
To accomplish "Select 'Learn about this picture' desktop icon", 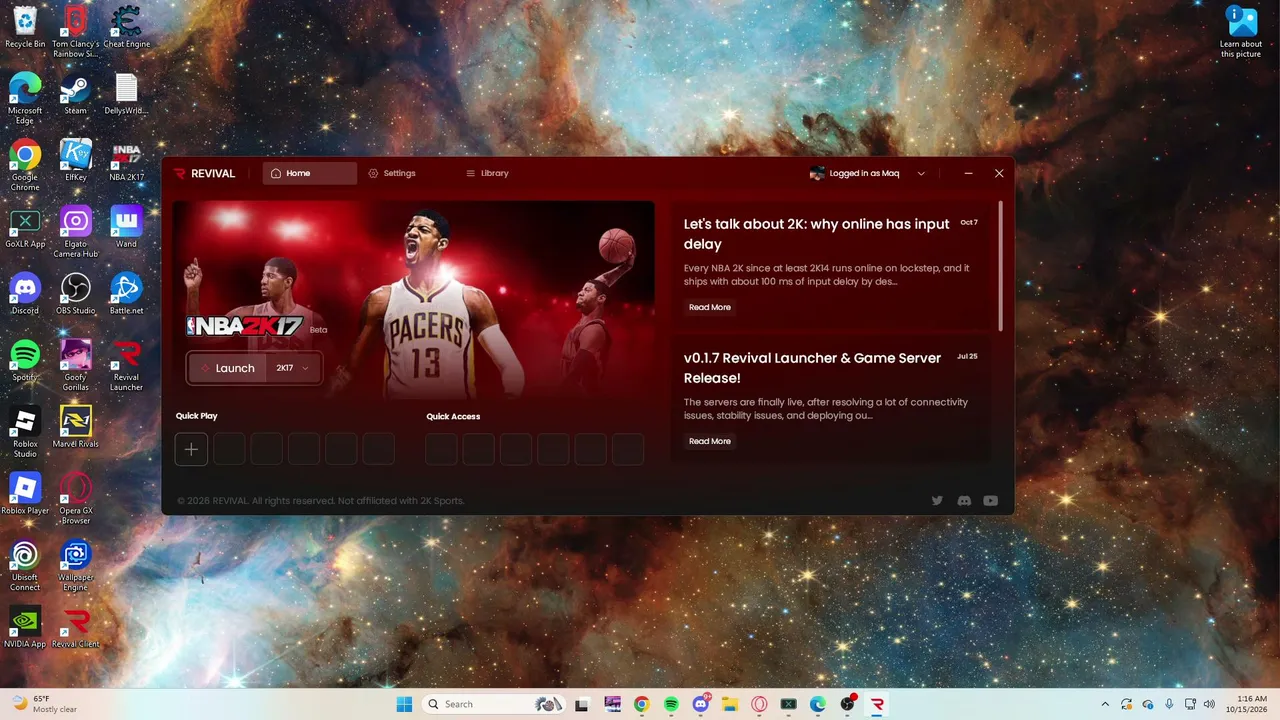I will [1241, 32].
